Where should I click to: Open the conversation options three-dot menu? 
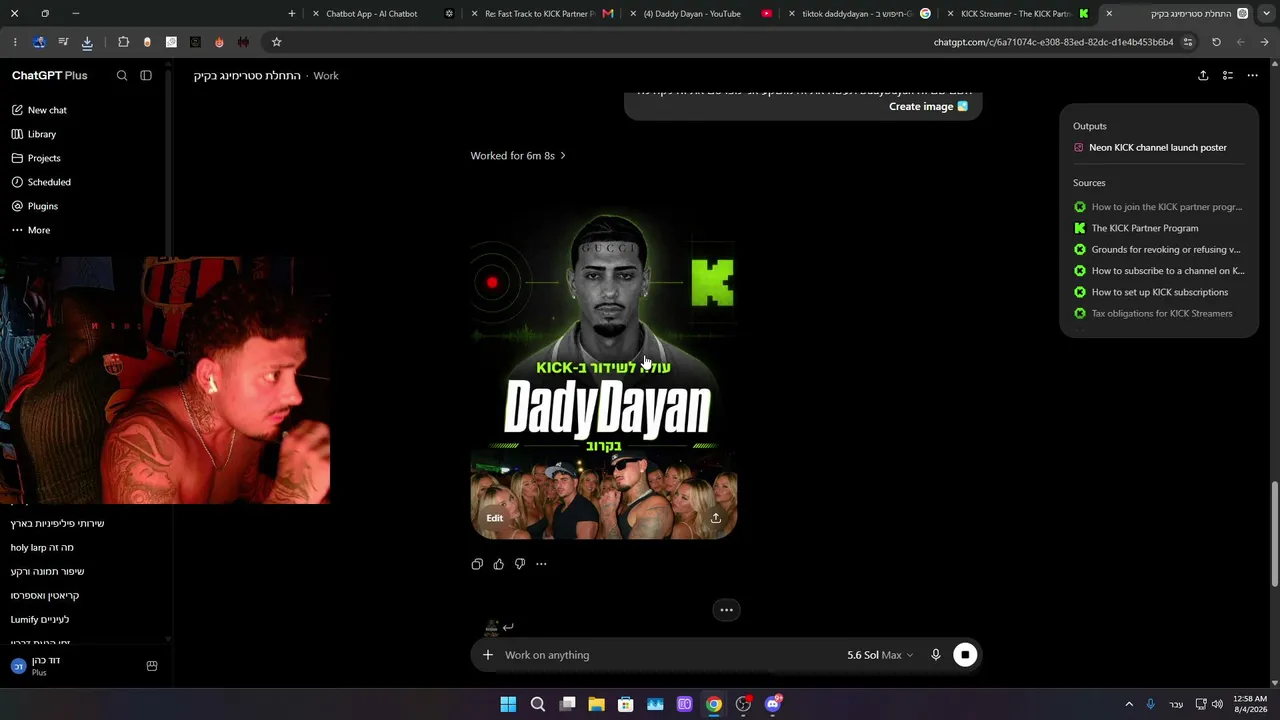1252,76
